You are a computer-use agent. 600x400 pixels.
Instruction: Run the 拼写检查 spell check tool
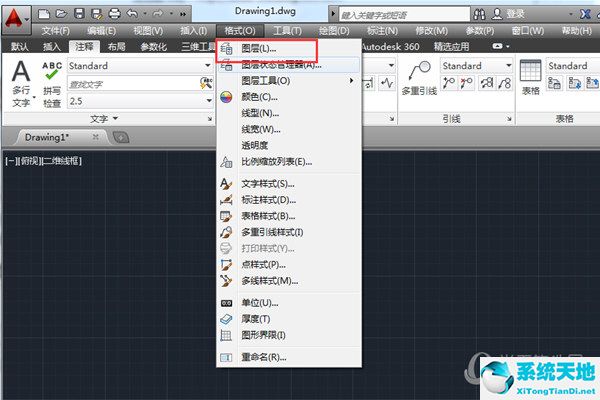click(x=52, y=85)
